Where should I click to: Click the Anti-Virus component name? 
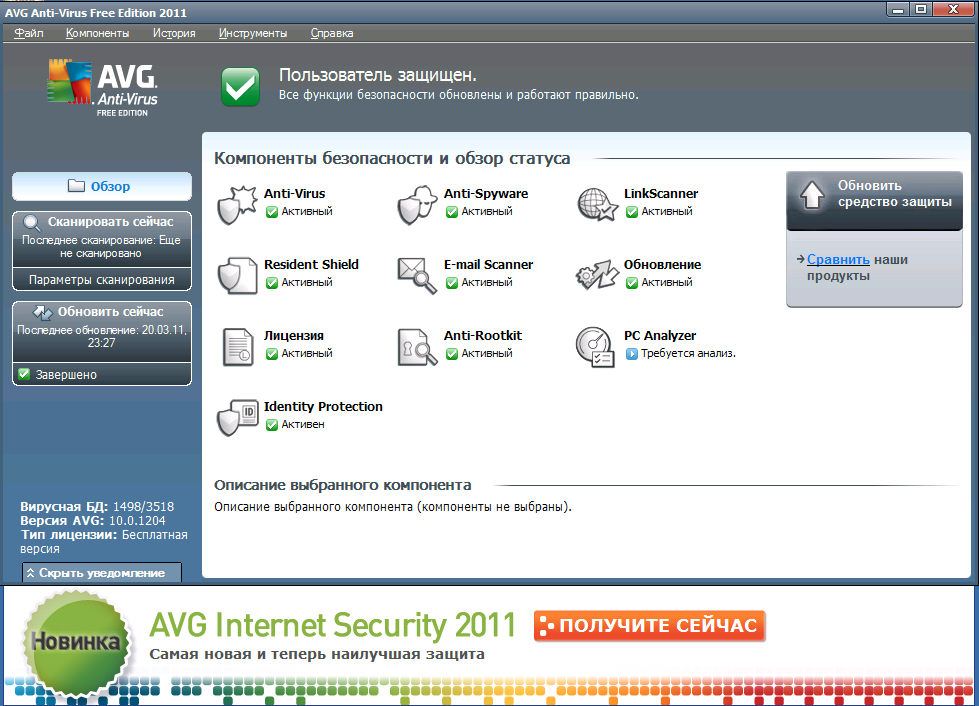[x=295, y=194]
